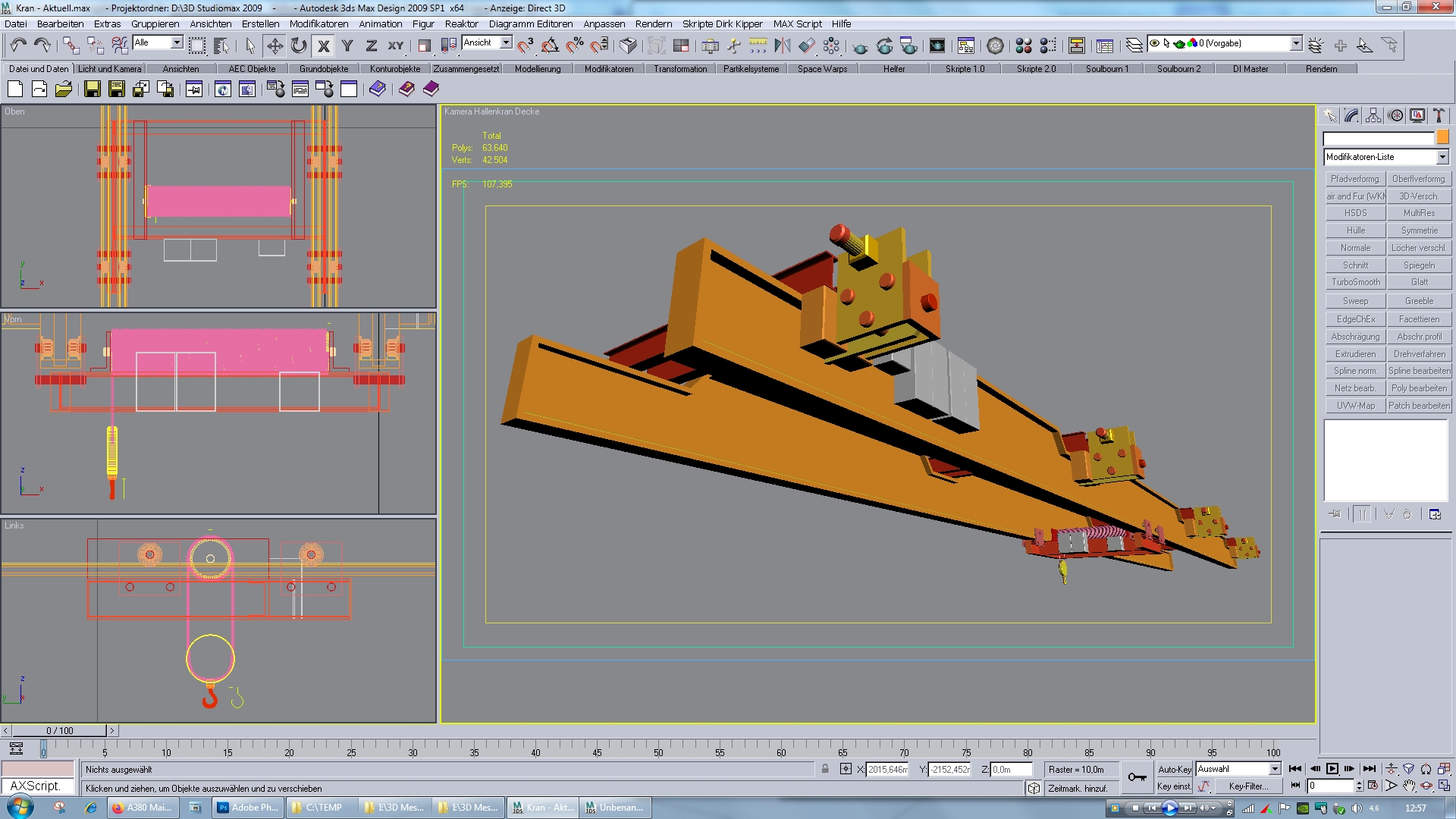Play the animation
The image size is (1456, 819).
1332,769
